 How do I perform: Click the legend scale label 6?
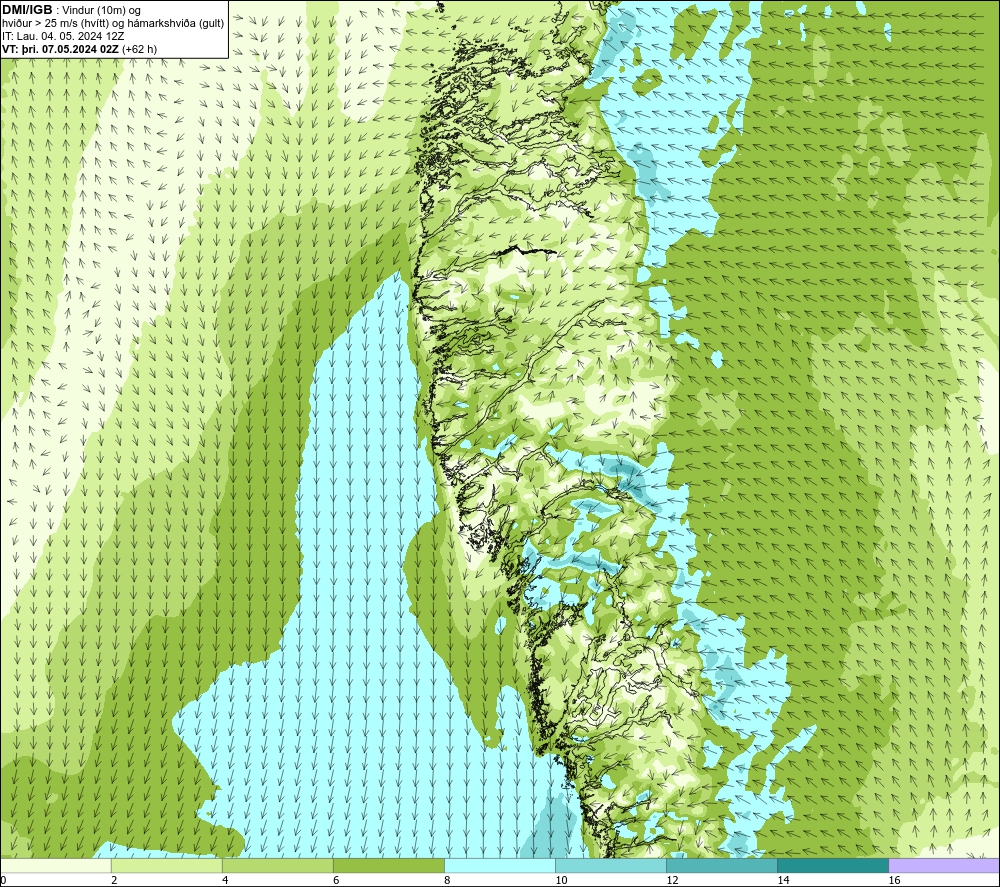[x=336, y=881]
